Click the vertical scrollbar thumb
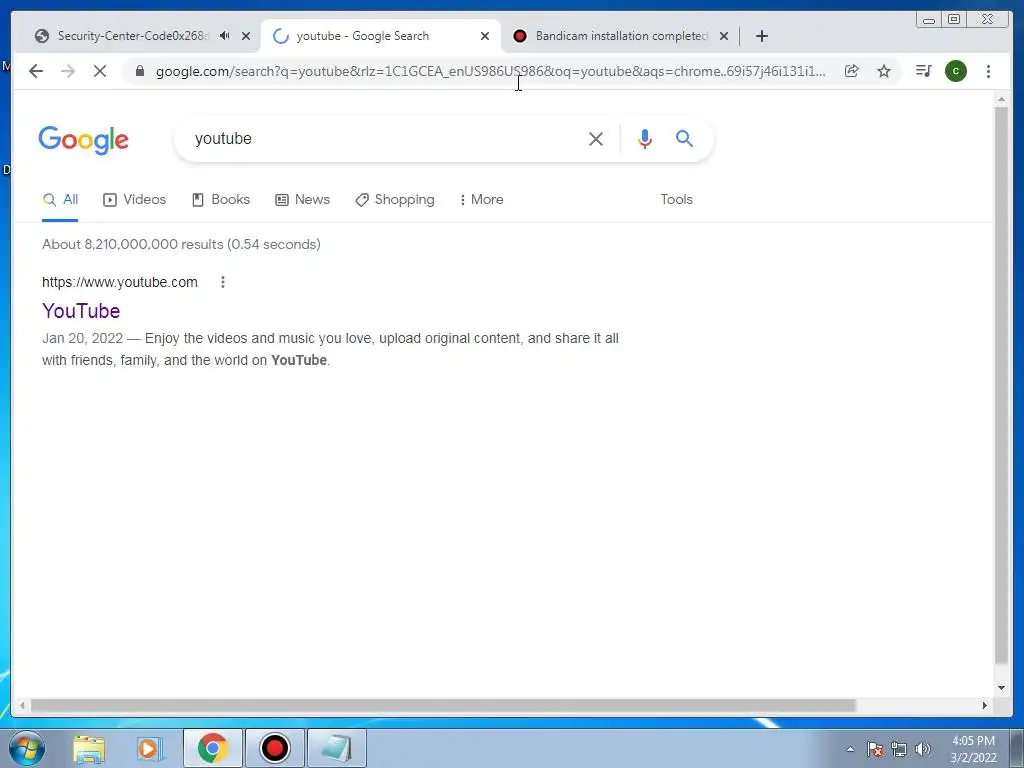The image size is (1024, 768). click(x=1001, y=385)
